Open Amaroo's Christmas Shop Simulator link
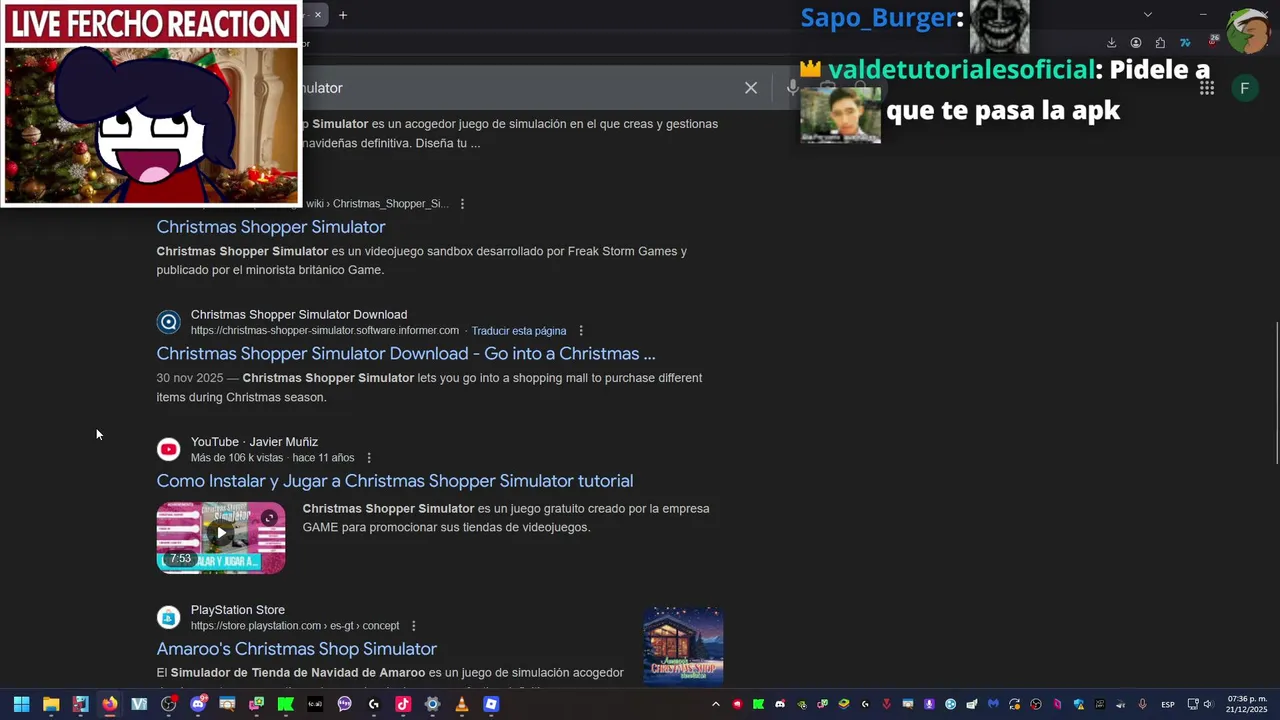The width and height of the screenshot is (1280, 720). point(297,649)
